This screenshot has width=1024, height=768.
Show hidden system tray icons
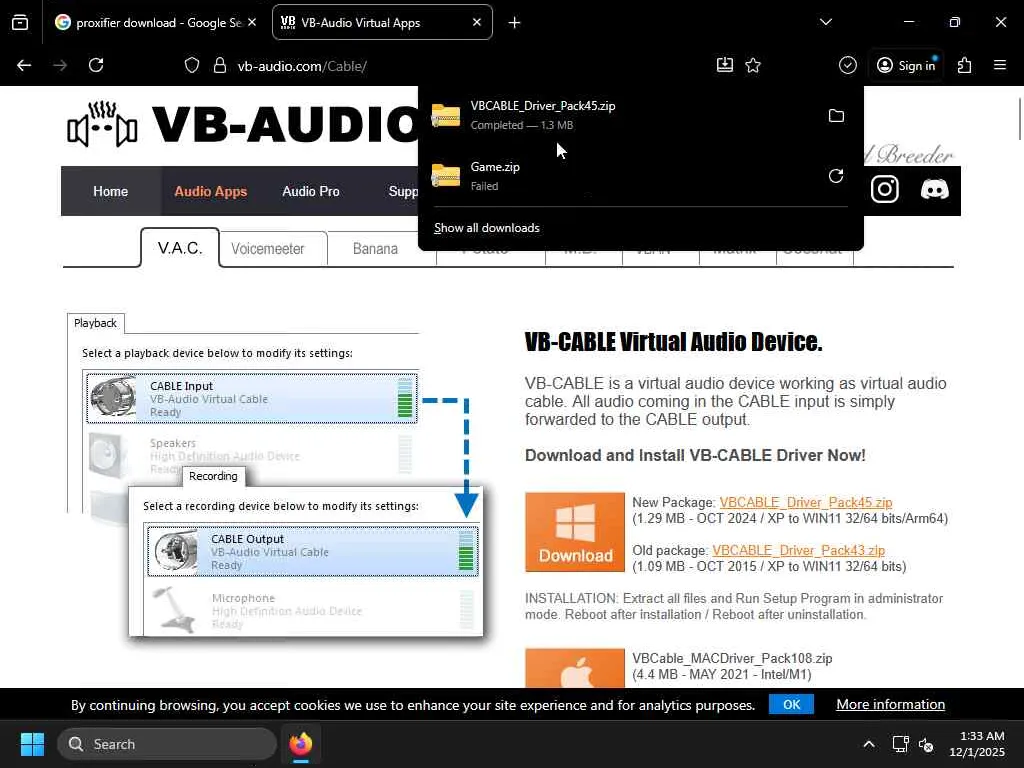tap(869, 744)
